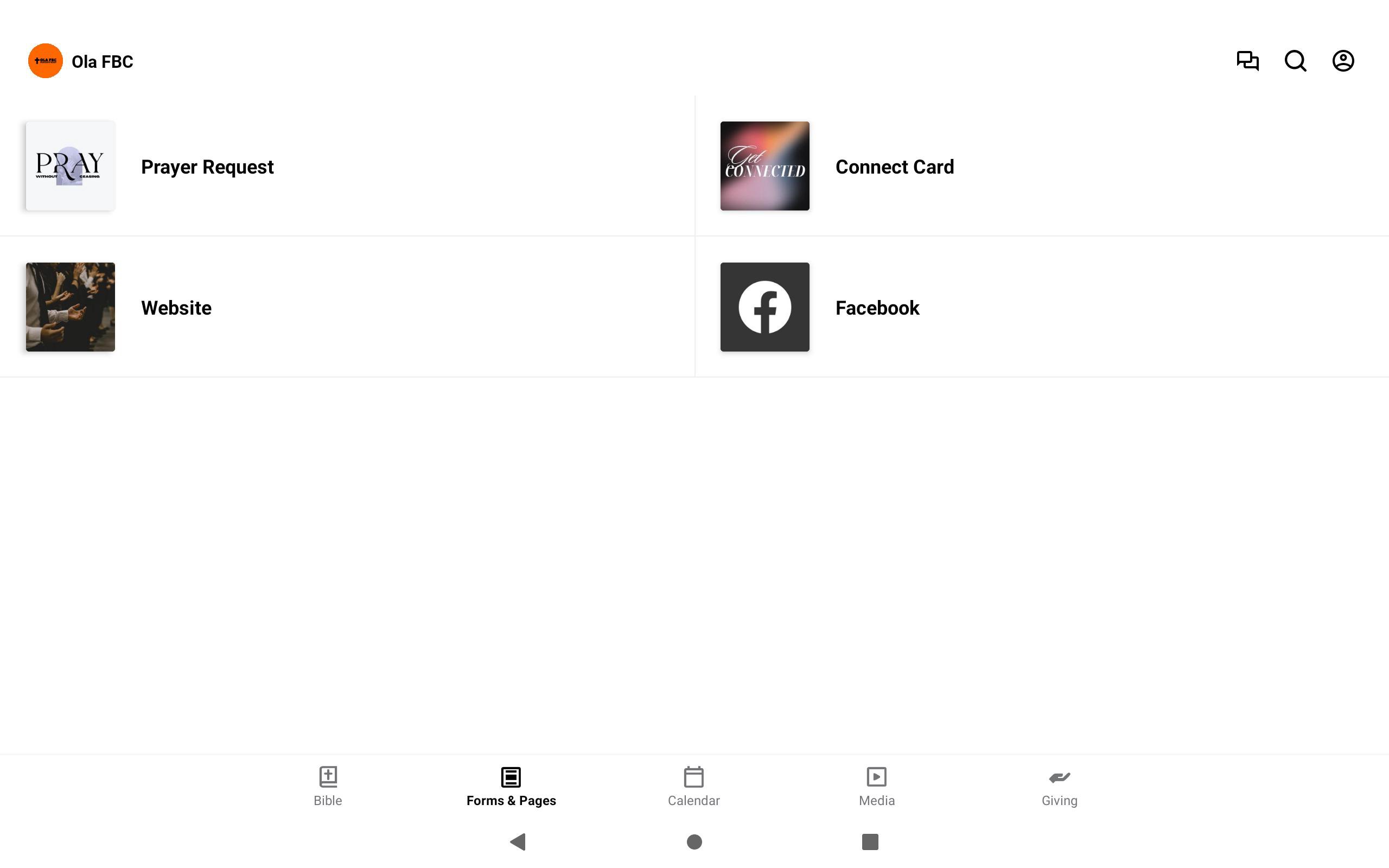Open the Facebook page entry
The height and width of the screenshot is (868, 1389).
tap(1042, 307)
